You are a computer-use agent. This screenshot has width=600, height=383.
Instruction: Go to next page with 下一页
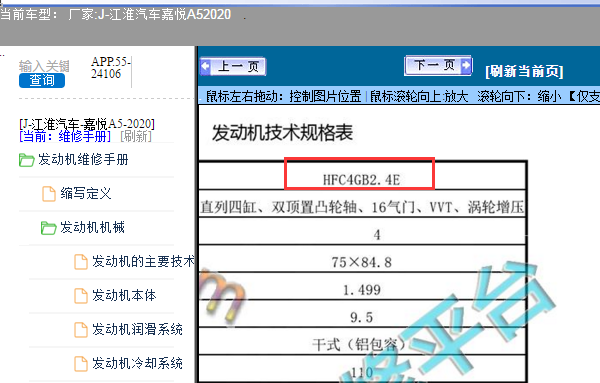click(x=439, y=65)
